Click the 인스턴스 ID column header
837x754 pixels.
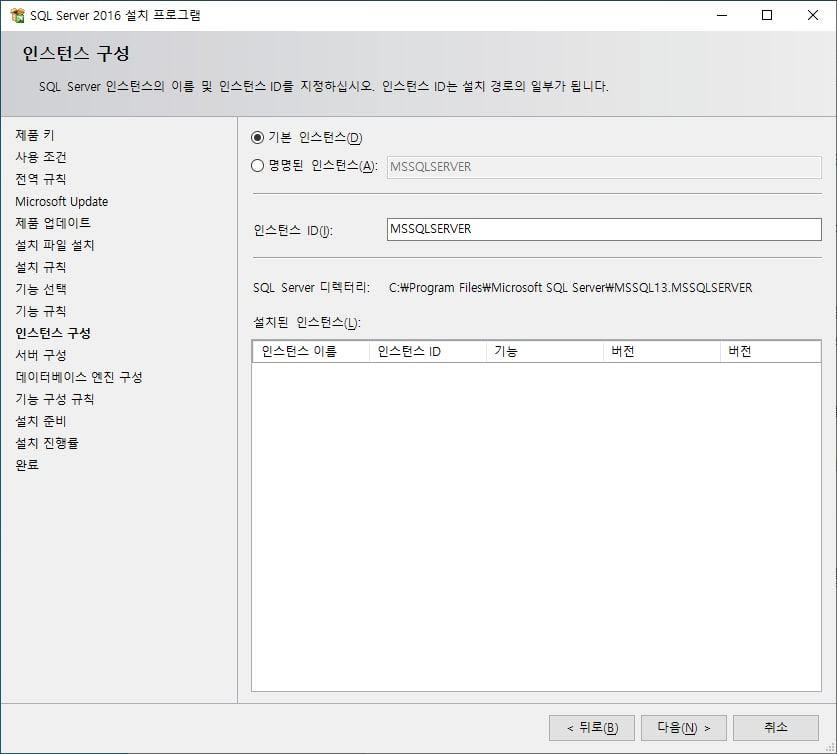(428, 352)
